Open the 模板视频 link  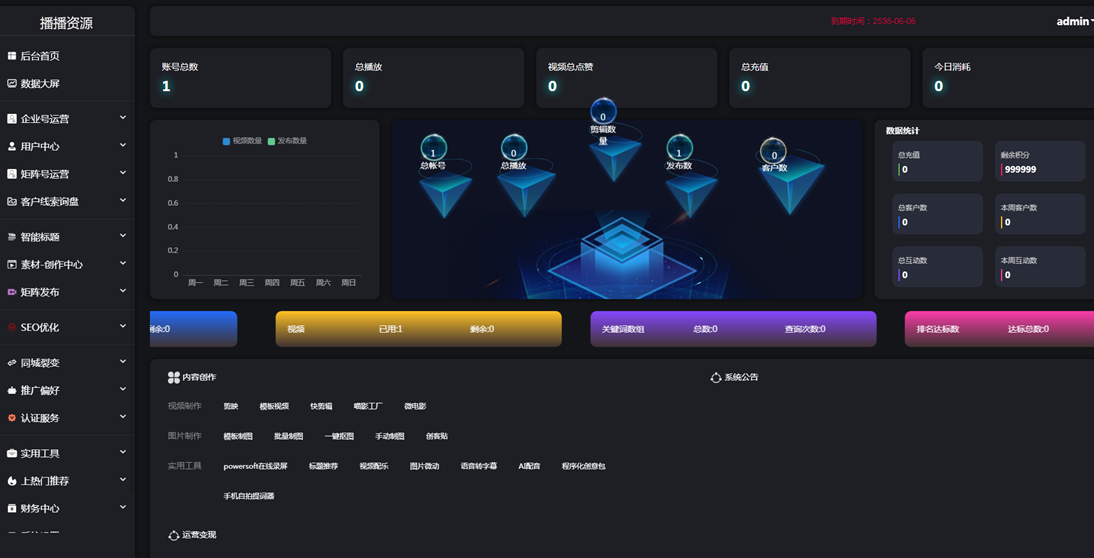(x=273, y=406)
